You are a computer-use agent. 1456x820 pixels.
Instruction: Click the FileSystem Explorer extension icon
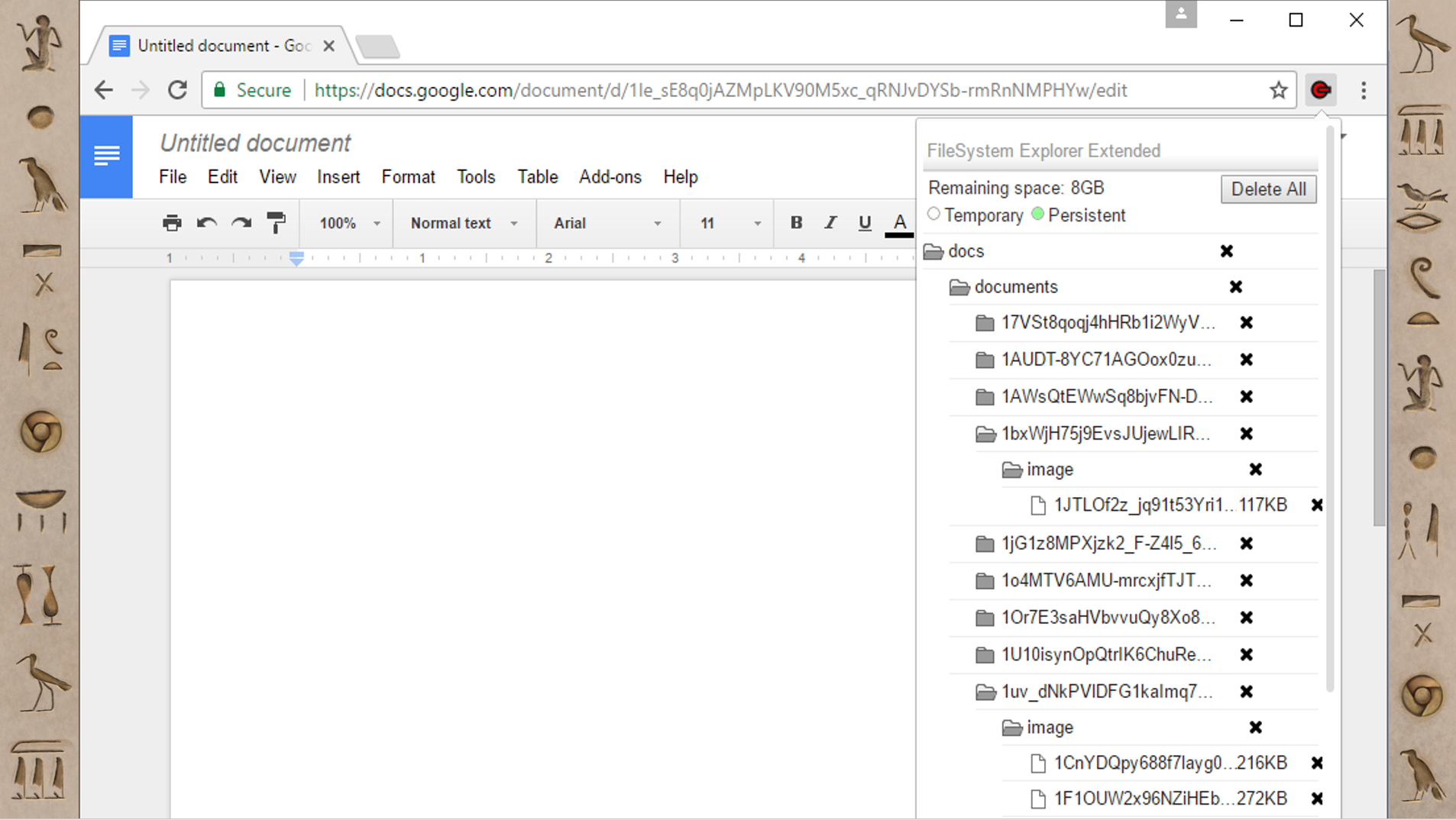click(x=1321, y=90)
